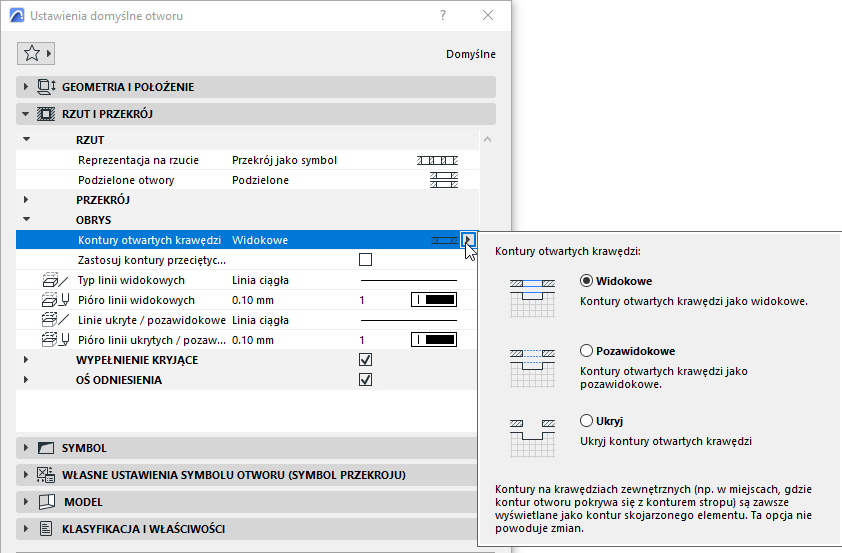Click the Symbol panel icon
Screen dimensions: 842x553
[x=46, y=448]
